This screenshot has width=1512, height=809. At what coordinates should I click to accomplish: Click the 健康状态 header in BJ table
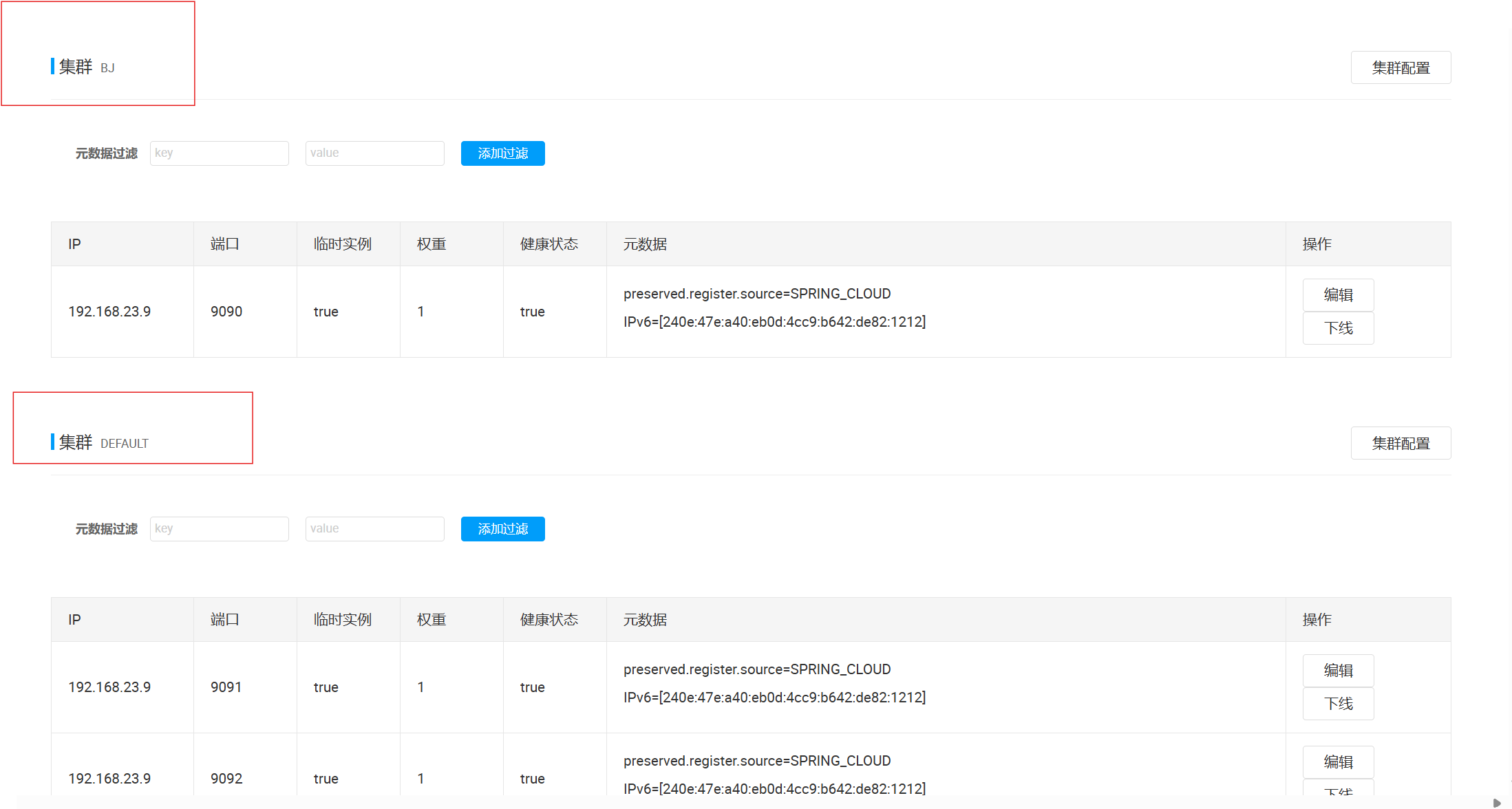point(549,244)
